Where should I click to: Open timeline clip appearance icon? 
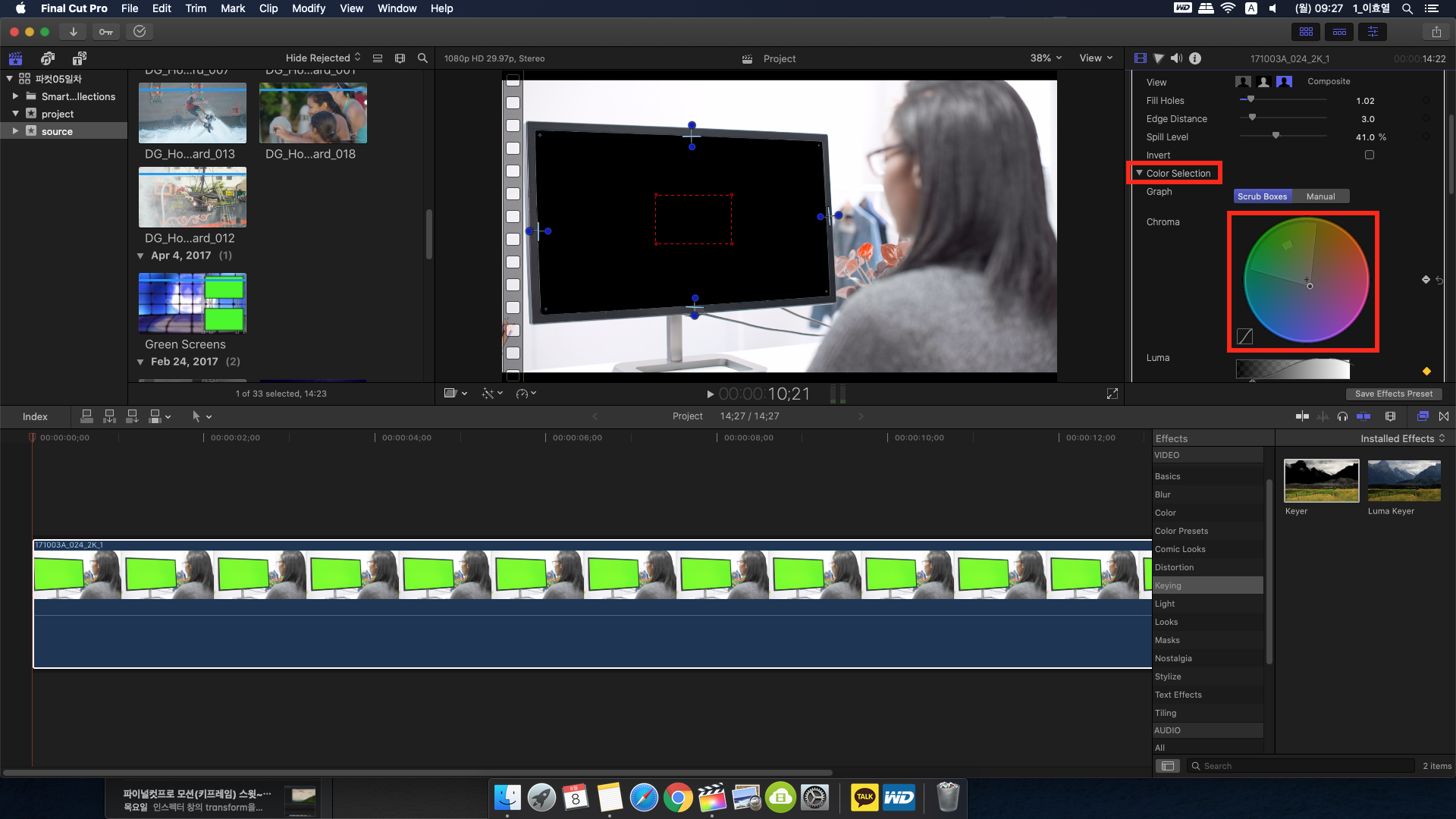tap(1390, 416)
